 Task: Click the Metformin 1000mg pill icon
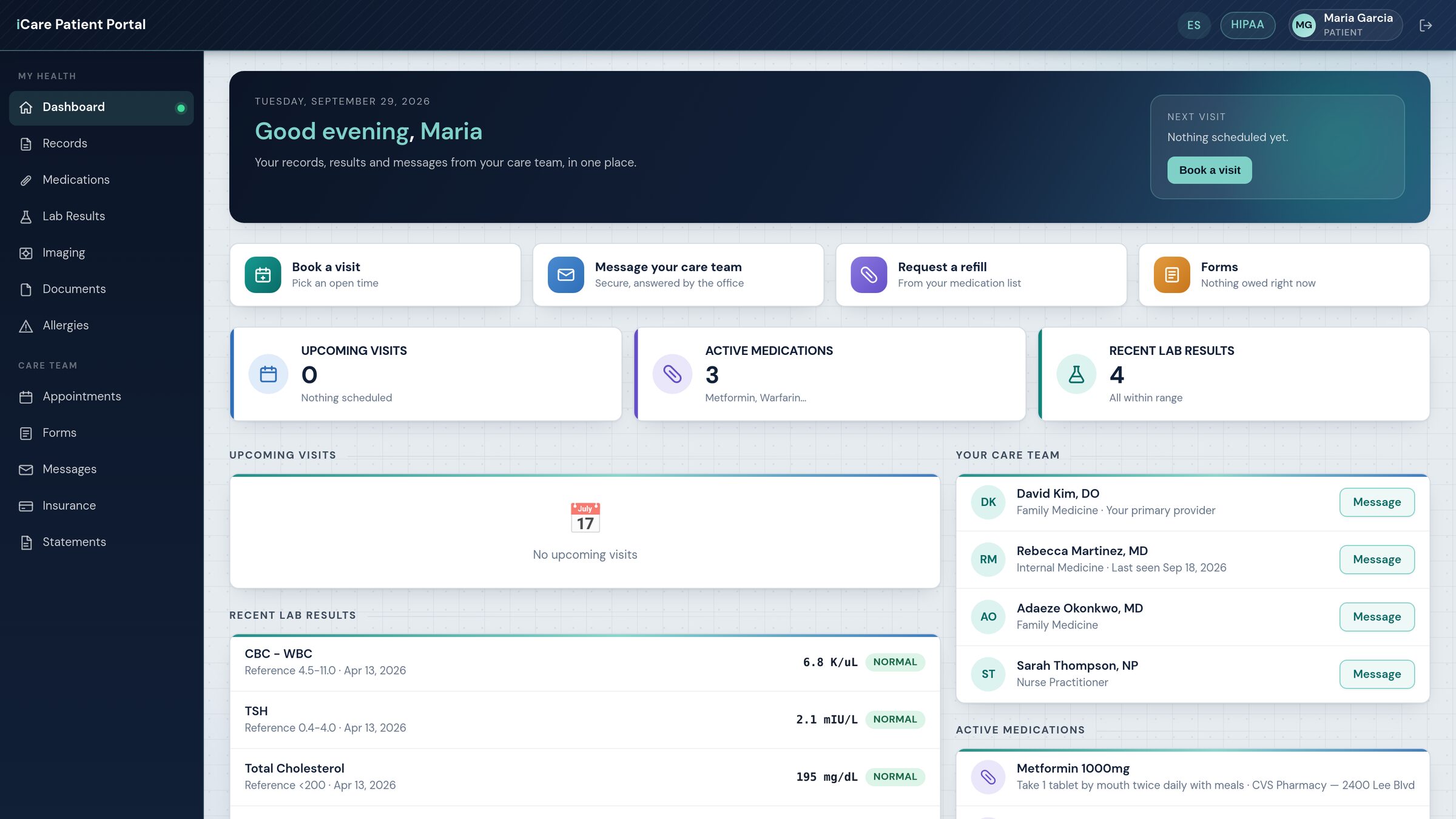click(988, 777)
